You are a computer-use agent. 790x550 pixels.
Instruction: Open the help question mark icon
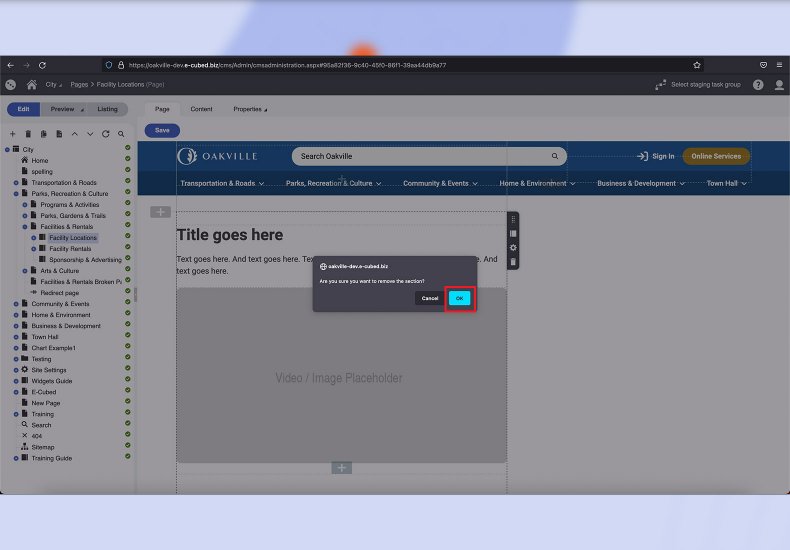tap(762, 85)
